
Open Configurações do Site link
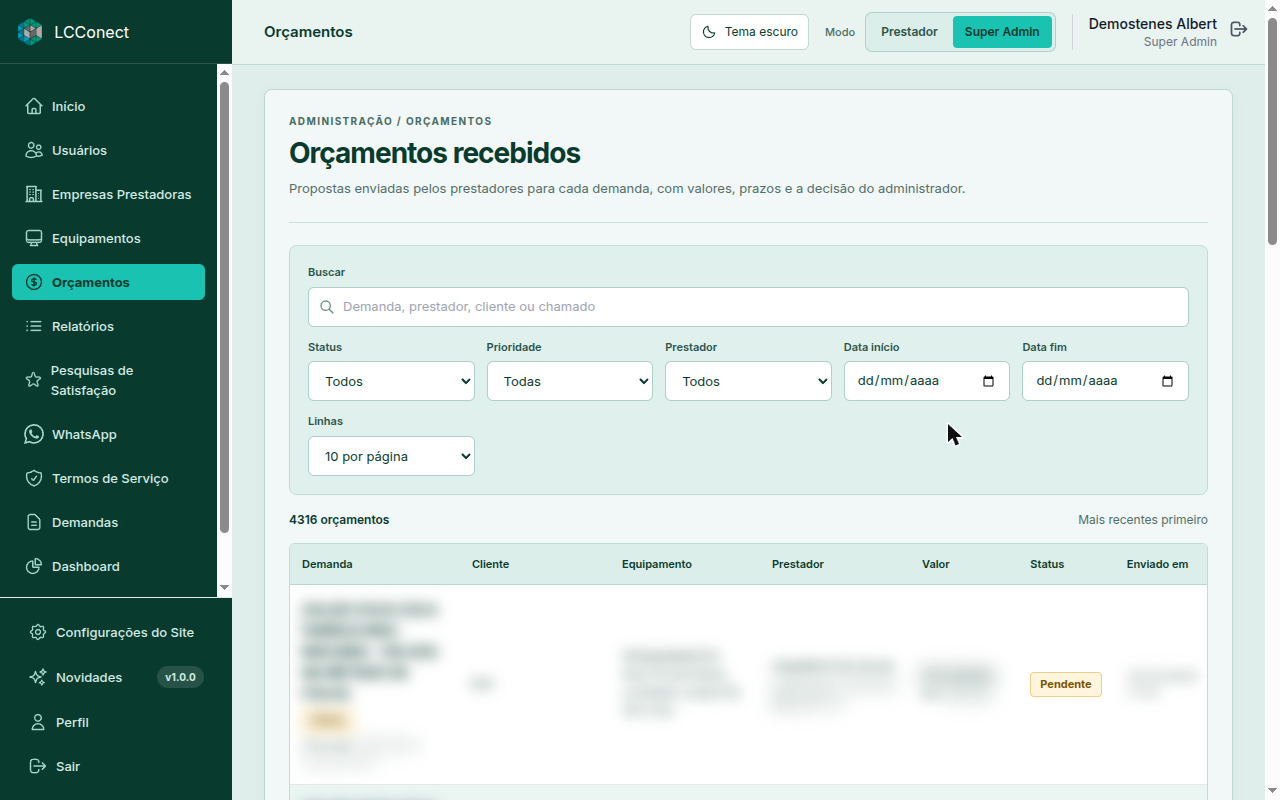coord(116,632)
